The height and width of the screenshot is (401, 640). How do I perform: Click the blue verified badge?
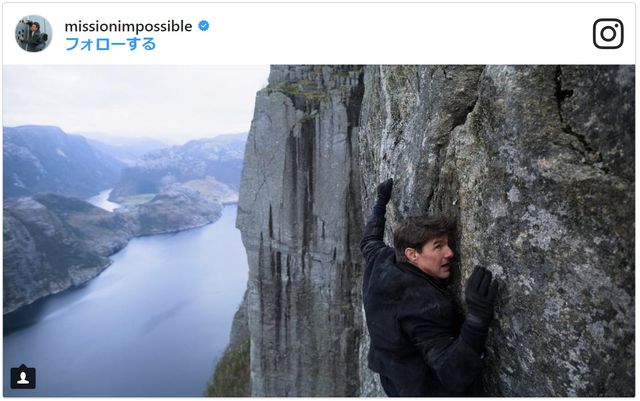204,26
